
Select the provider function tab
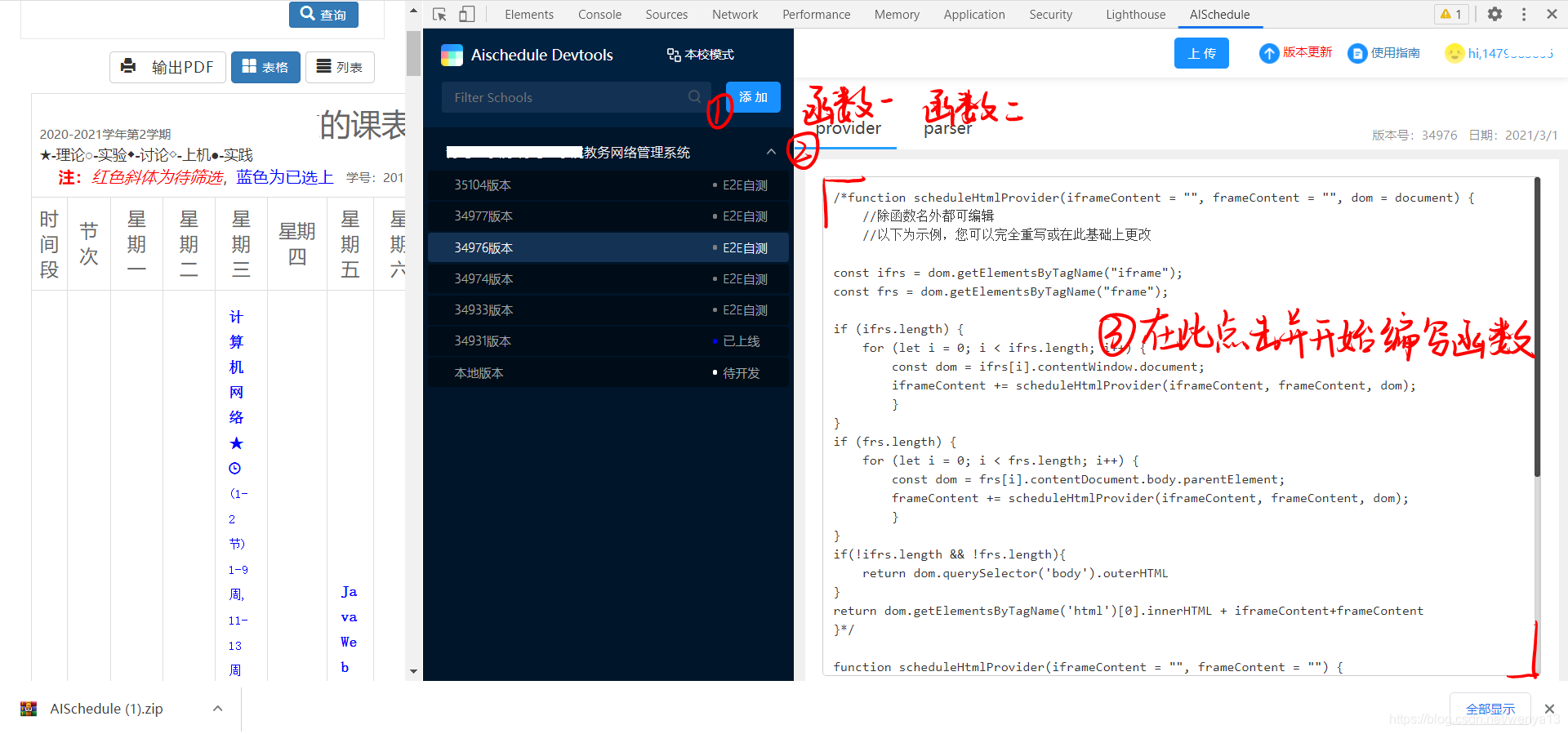[849, 128]
